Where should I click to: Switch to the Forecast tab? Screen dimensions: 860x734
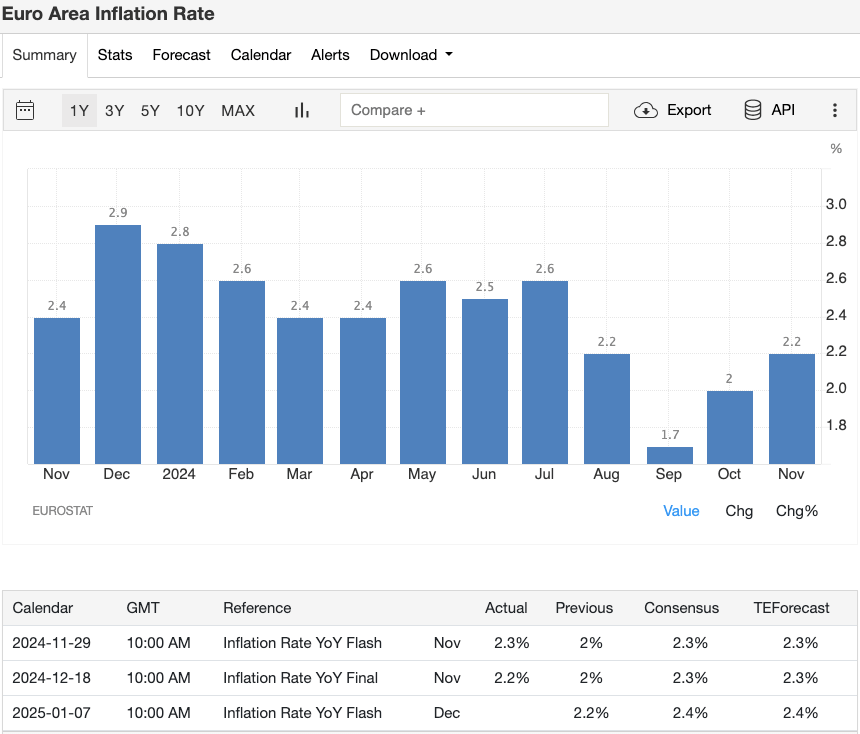(x=181, y=55)
